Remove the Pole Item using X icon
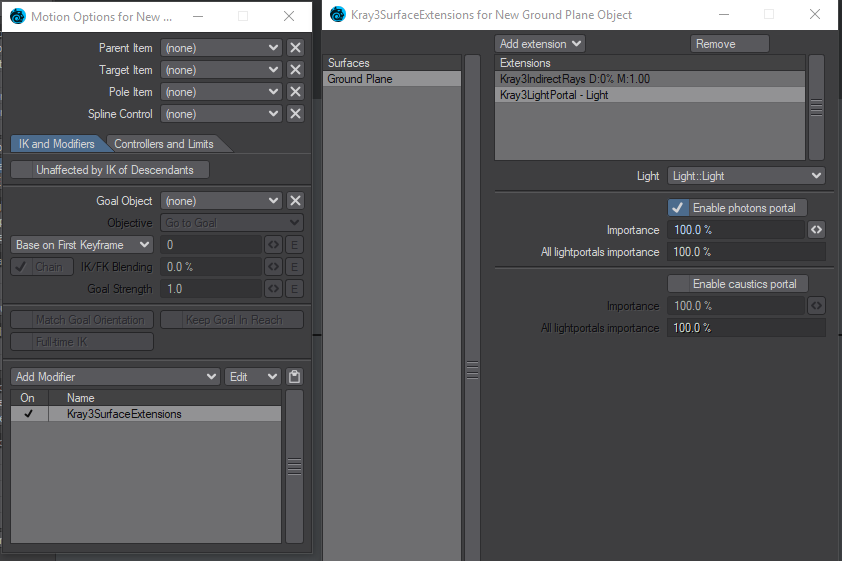Viewport: 842px width, 561px height. pyautogui.click(x=295, y=92)
